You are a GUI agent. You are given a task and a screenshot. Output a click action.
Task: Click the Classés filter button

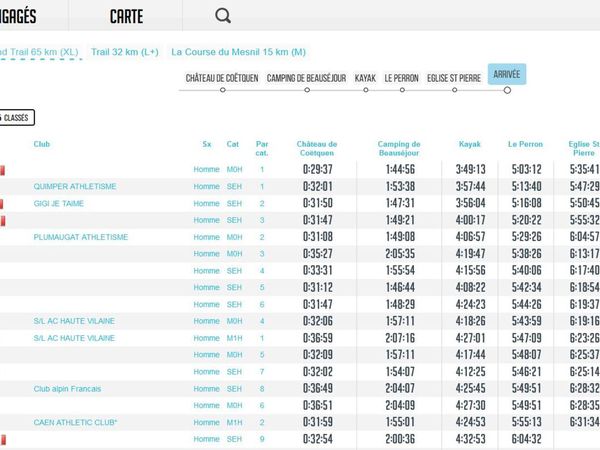coord(16,118)
